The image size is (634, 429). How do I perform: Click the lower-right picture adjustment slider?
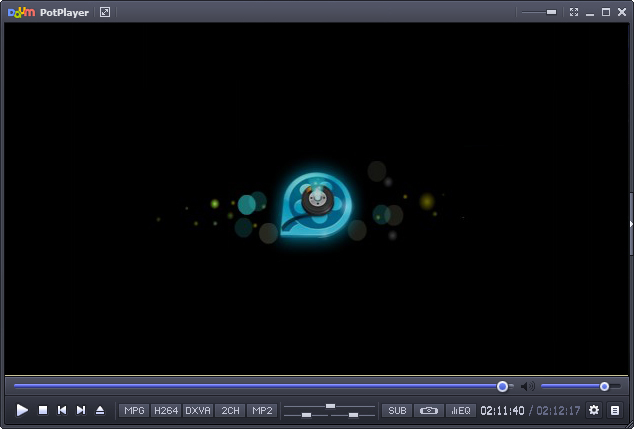point(353,415)
